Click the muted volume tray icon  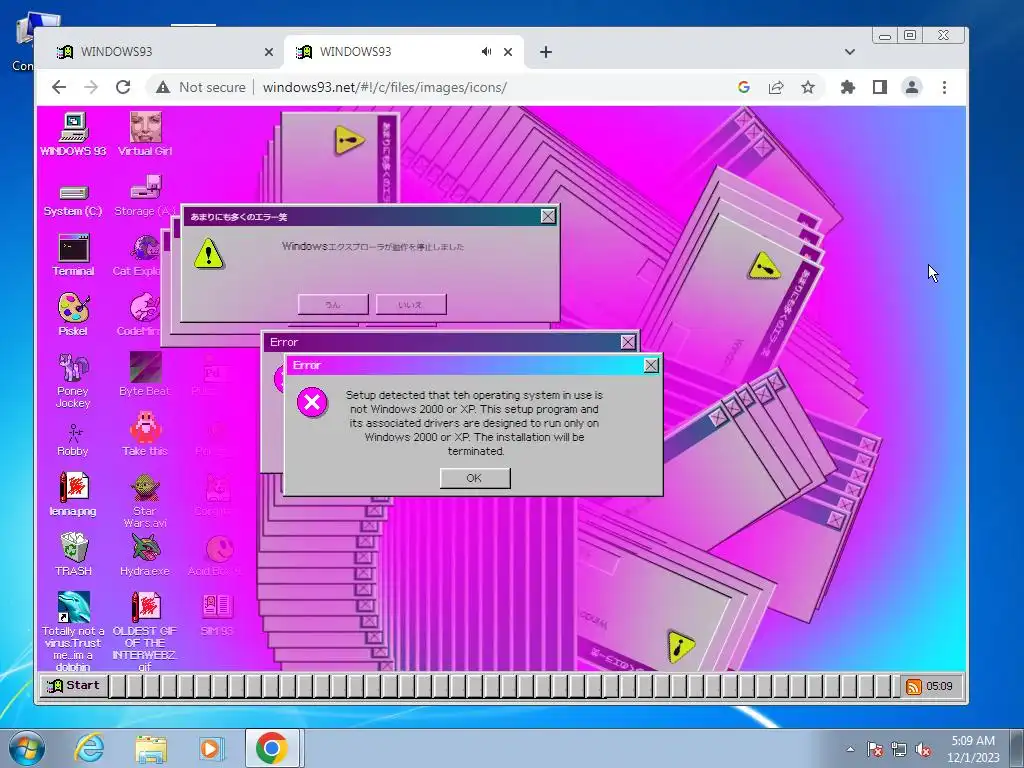[x=923, y=750]
